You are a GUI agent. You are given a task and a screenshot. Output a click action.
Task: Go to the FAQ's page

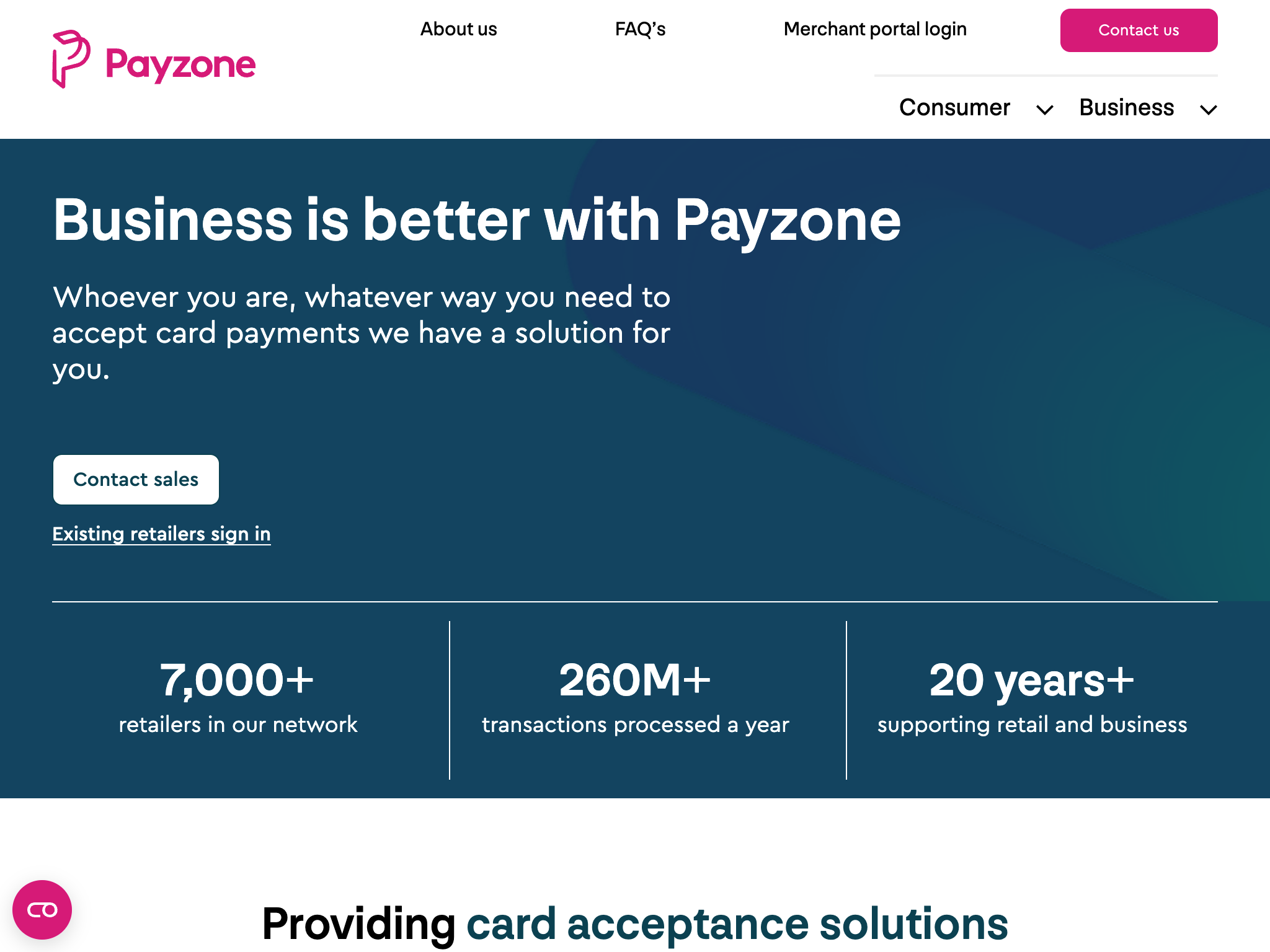[640, 29]
